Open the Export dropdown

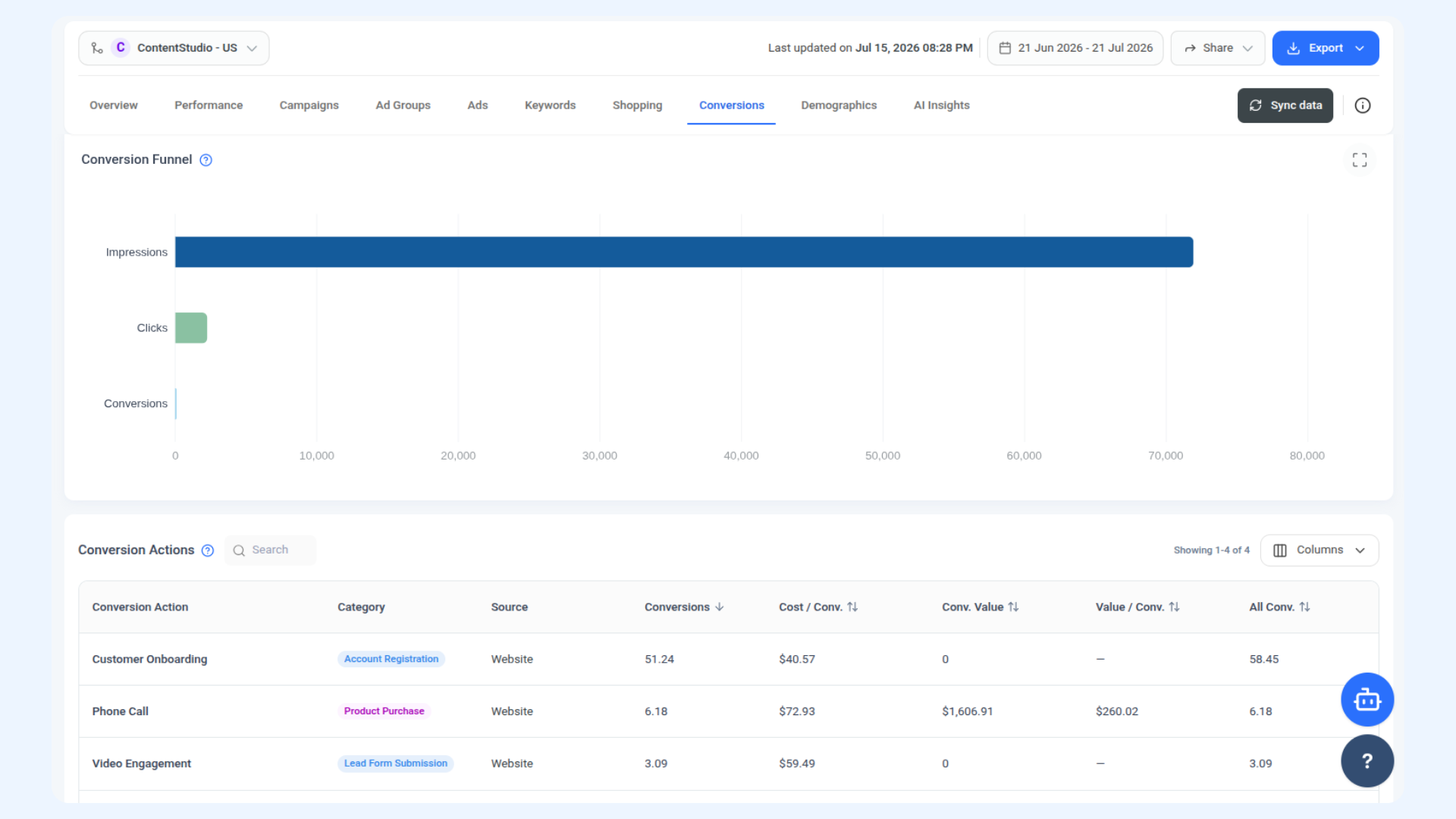click(1326, 48)
